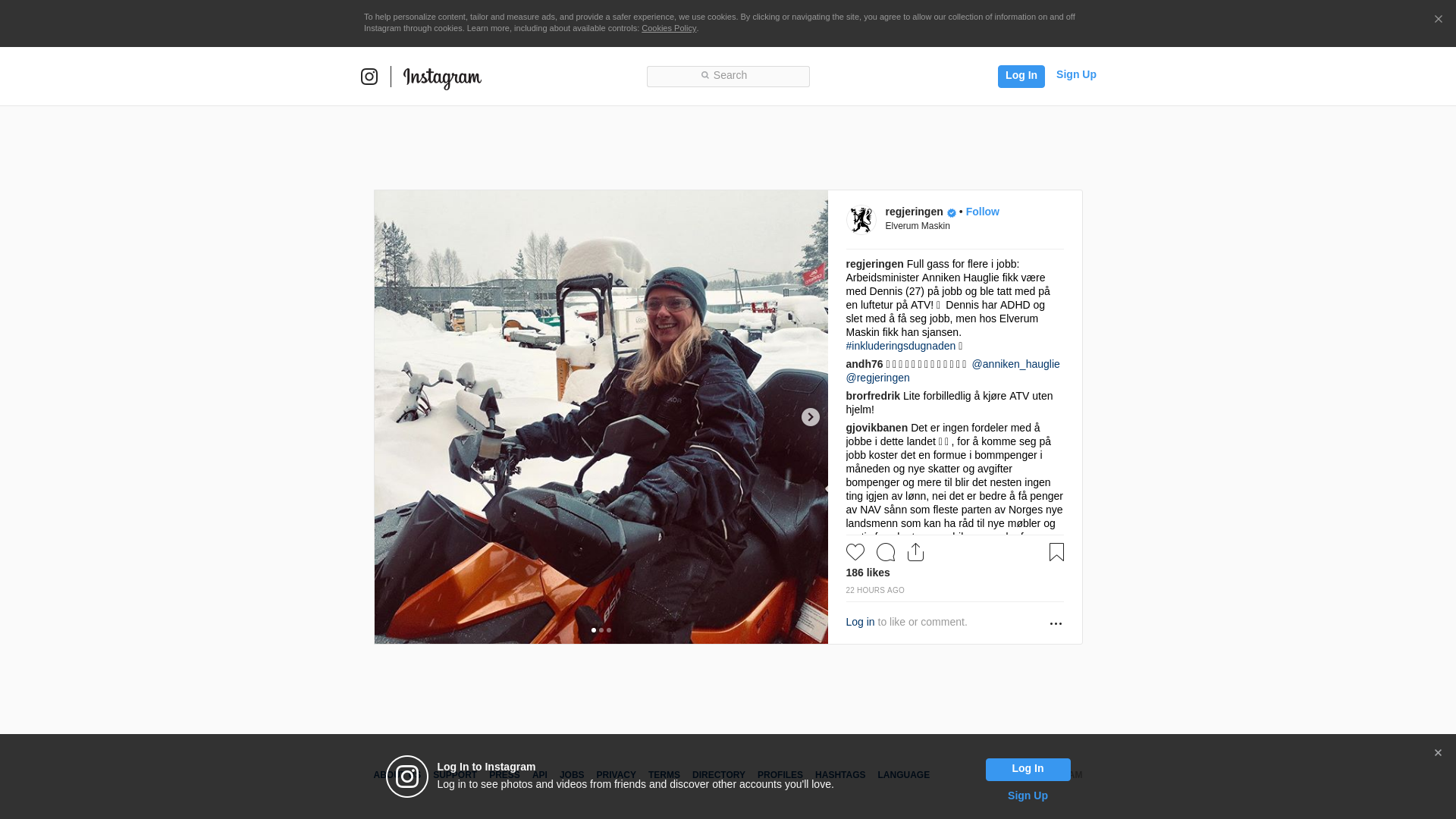The width and height of the screenshot is (1456, 819).
Task: Open the PRIVACY footer link
Action: (x=616, y=775)
